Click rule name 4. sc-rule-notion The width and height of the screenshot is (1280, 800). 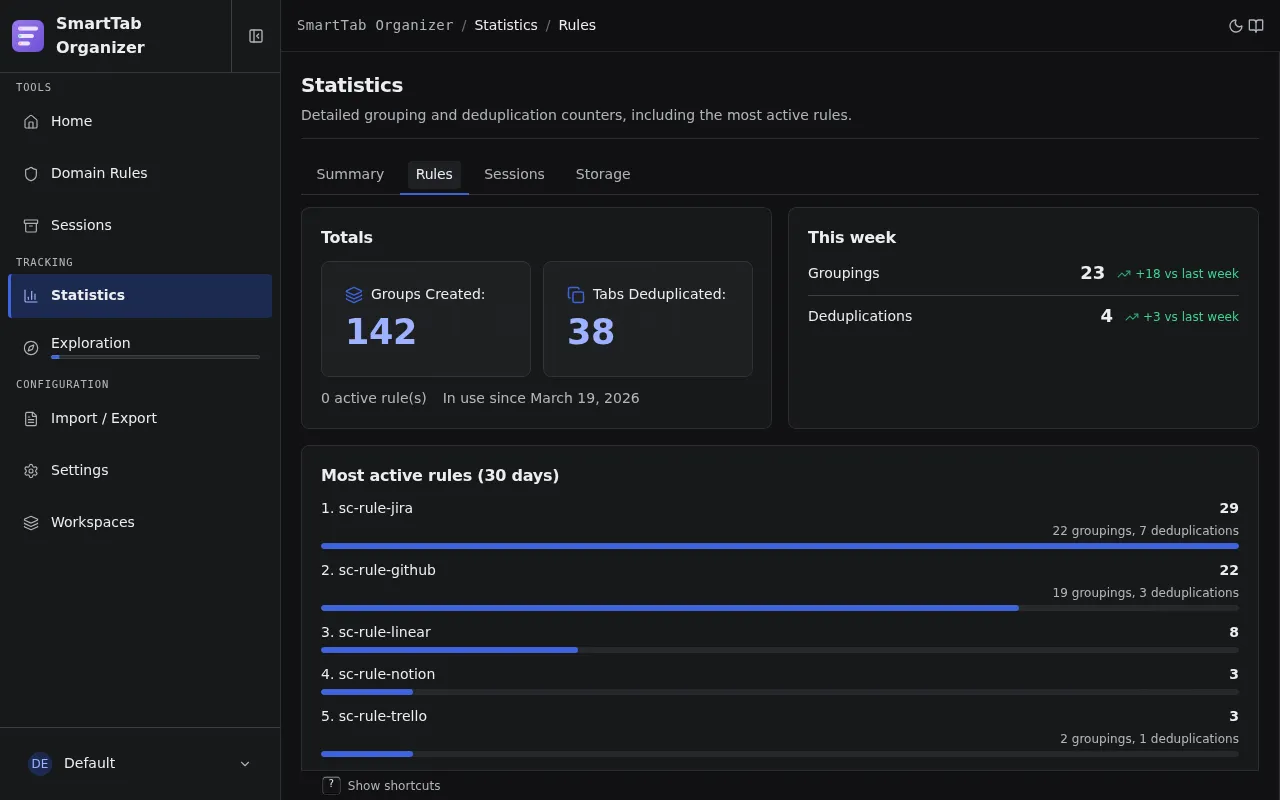pos(378,674)
